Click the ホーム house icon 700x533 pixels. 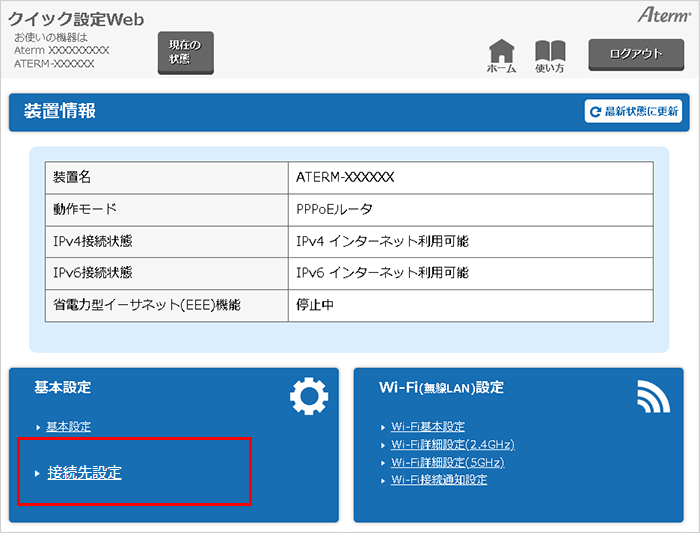pos(501,53)
